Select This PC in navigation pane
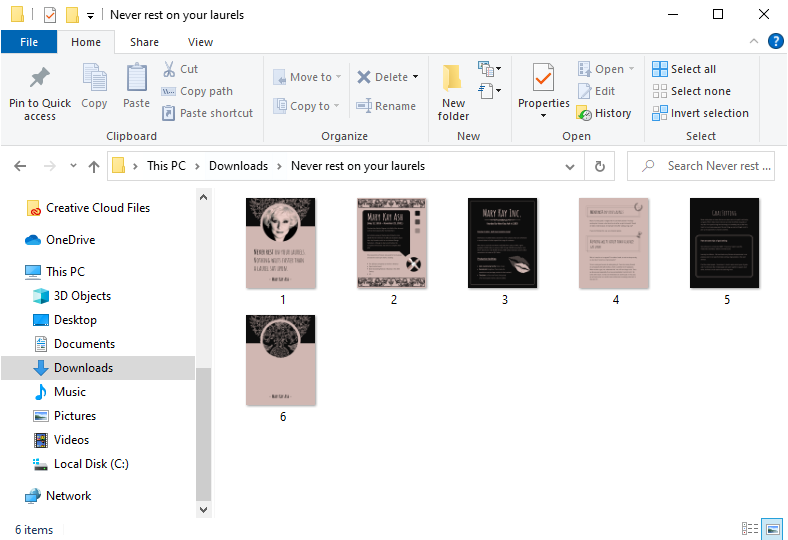Viewport: 788px width, 540px height. click(x=55, y=272)
